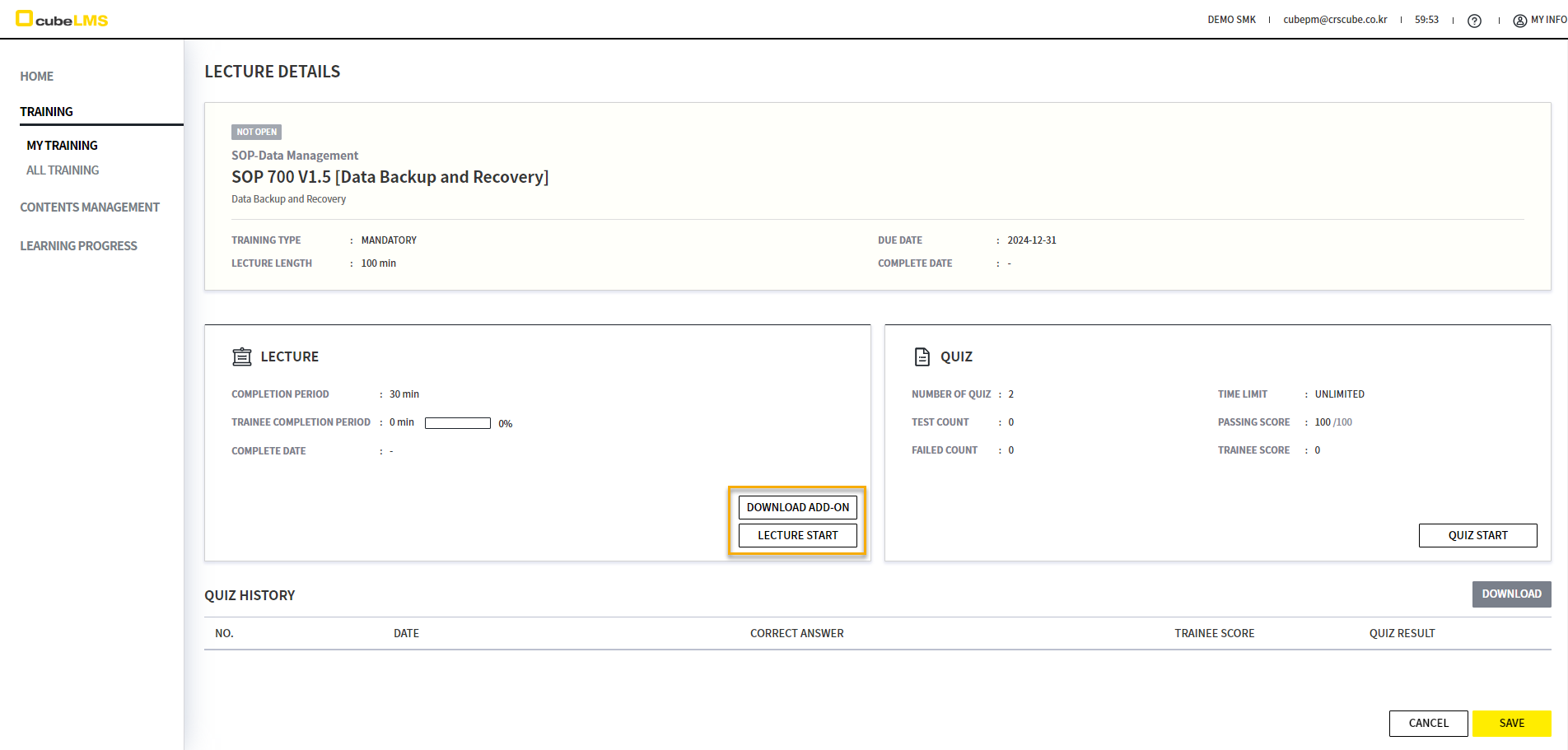Open the help question mark icon

pos(1474,21)
